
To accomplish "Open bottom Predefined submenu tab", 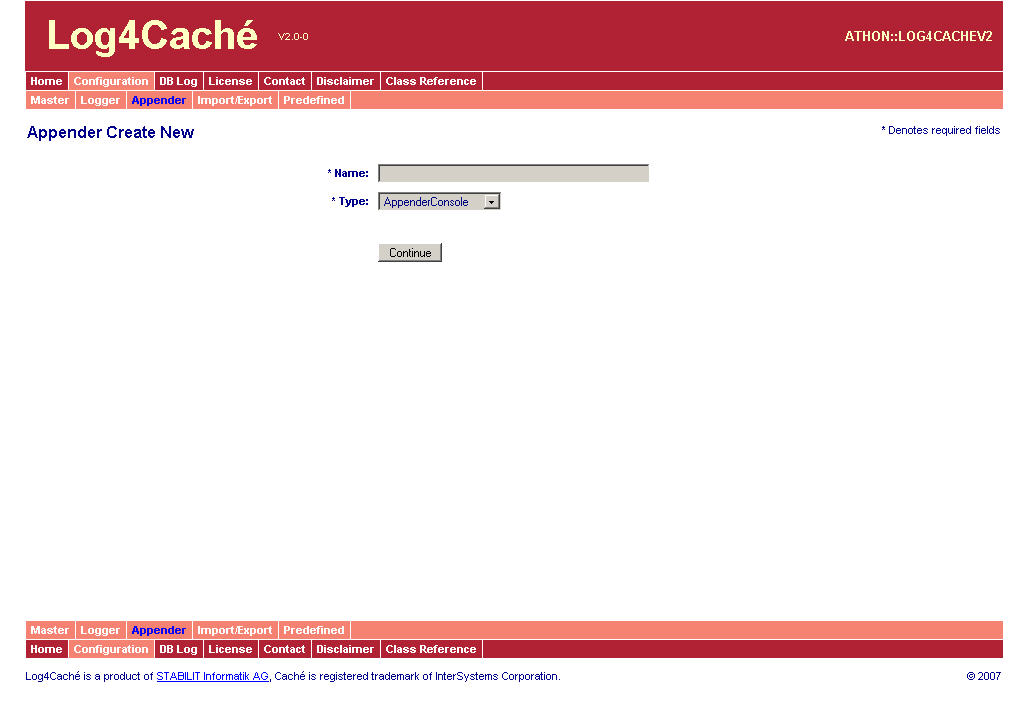I will (x=314, y=630).
